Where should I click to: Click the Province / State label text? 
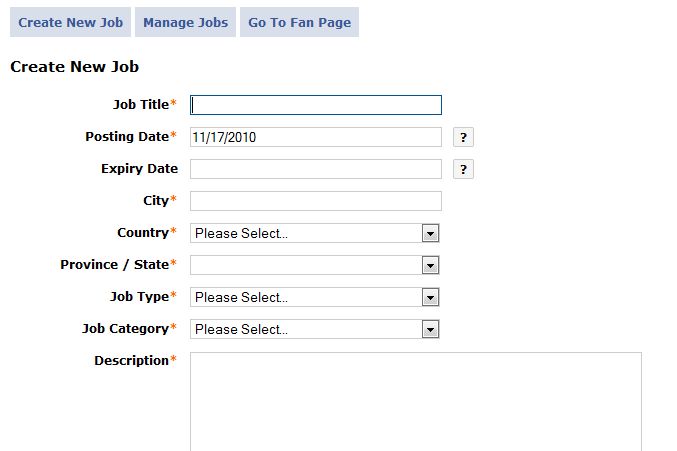coord(114,265)
